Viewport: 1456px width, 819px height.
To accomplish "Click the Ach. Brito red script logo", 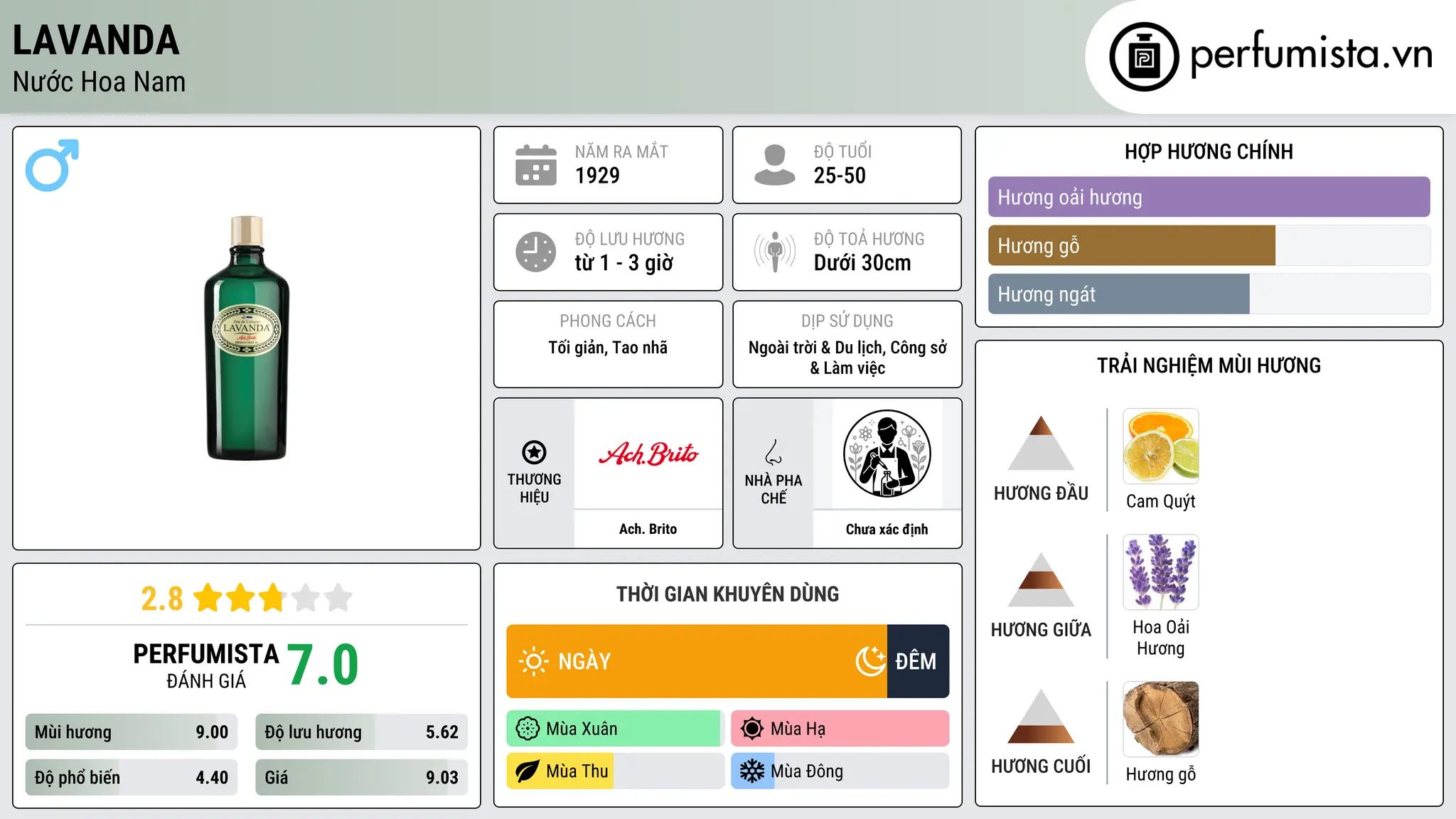I will tap(648, 453).
